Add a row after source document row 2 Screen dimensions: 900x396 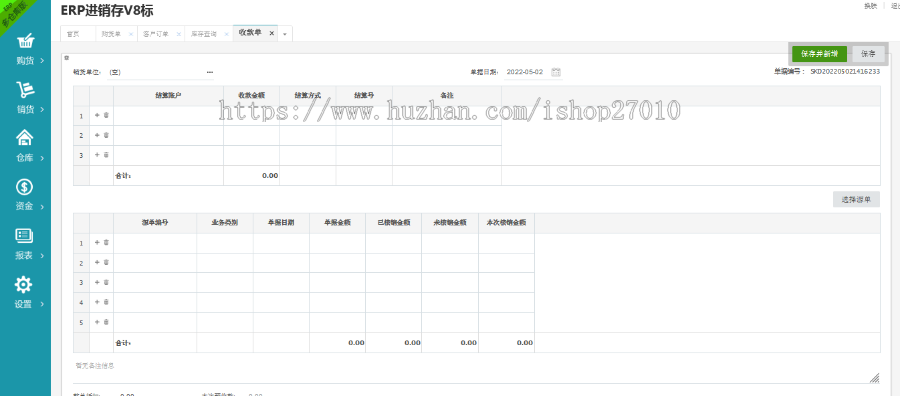97,263
